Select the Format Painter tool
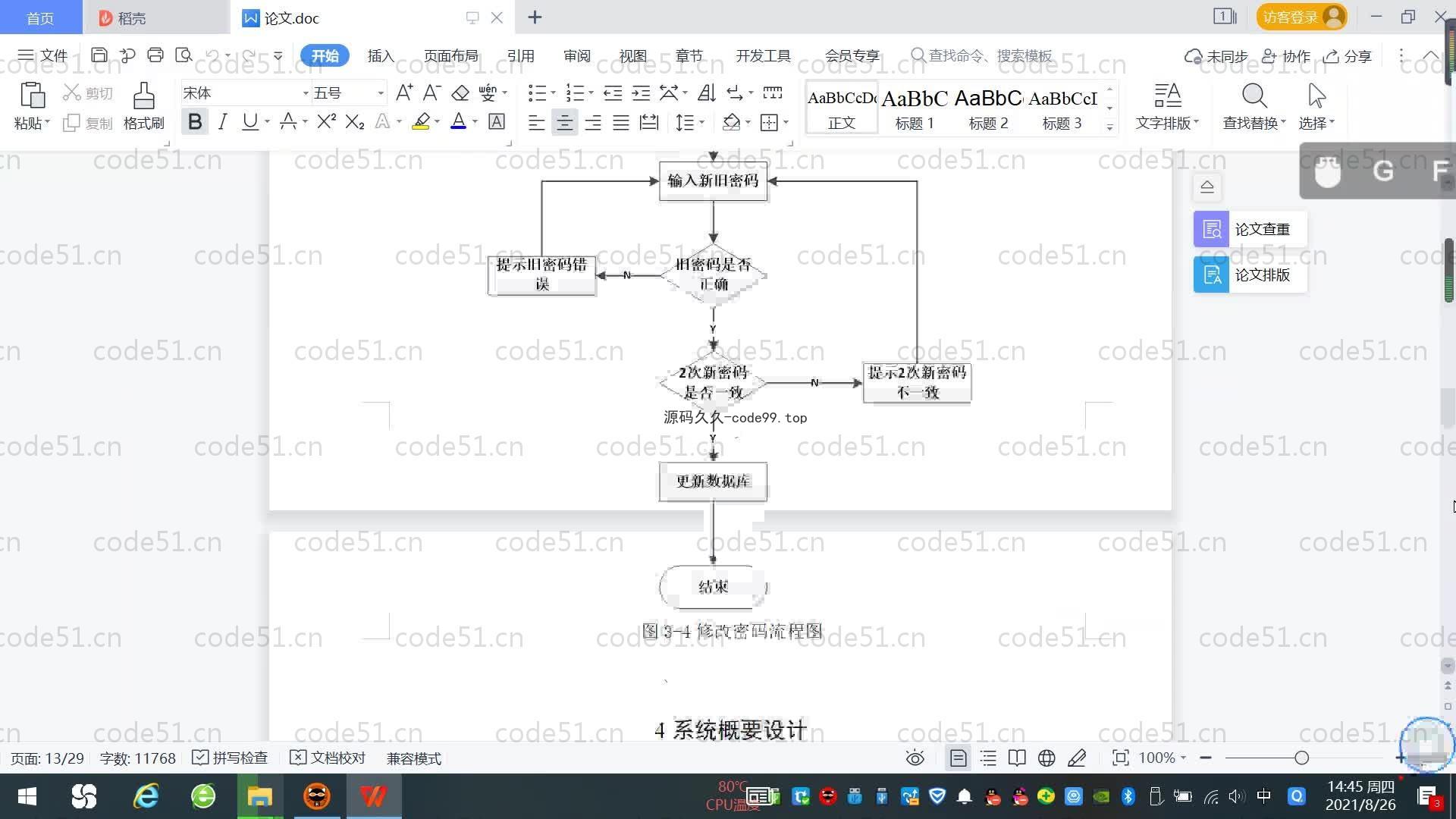The image size is (1456, 819). (x=143, y=106)
